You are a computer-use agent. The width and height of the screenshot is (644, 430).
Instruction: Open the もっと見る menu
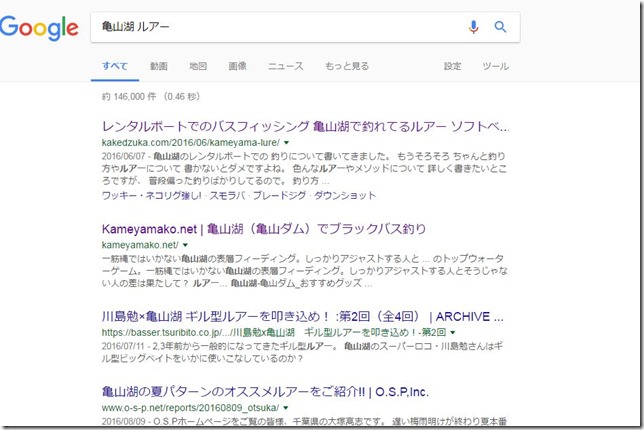click(x=347, y=66)
